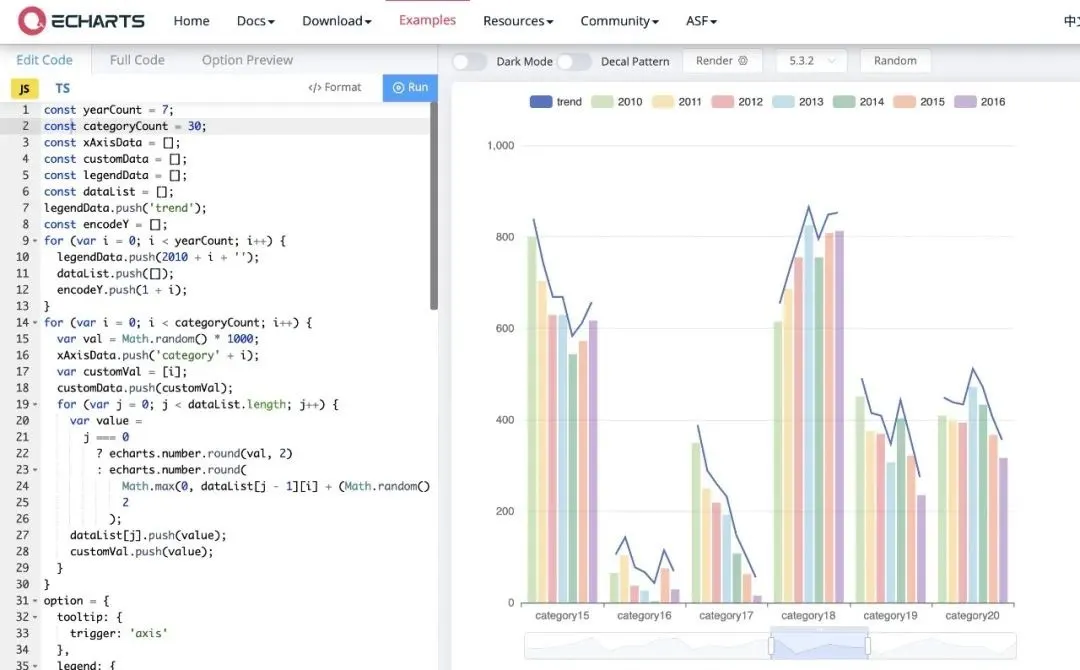1080x670 pixels.
Task: Collapse the for loop at line 14
Action: pyautogui.click(x=36, y=323)
